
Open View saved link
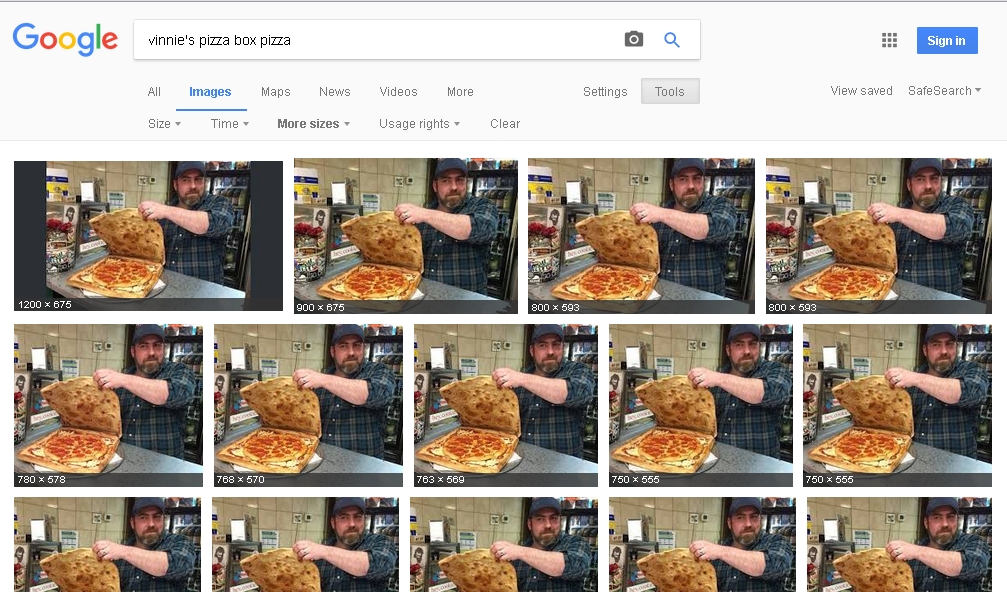pos(861,91)
